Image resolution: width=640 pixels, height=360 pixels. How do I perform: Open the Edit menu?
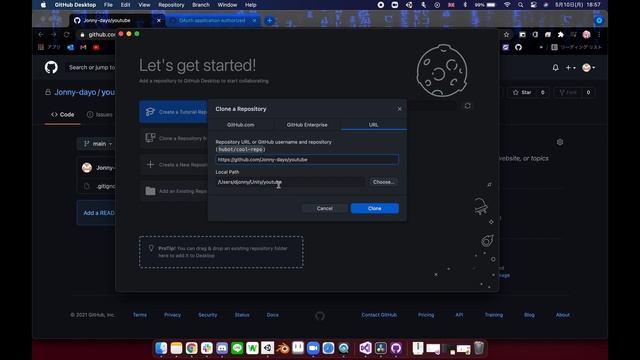tap(125, 5)
